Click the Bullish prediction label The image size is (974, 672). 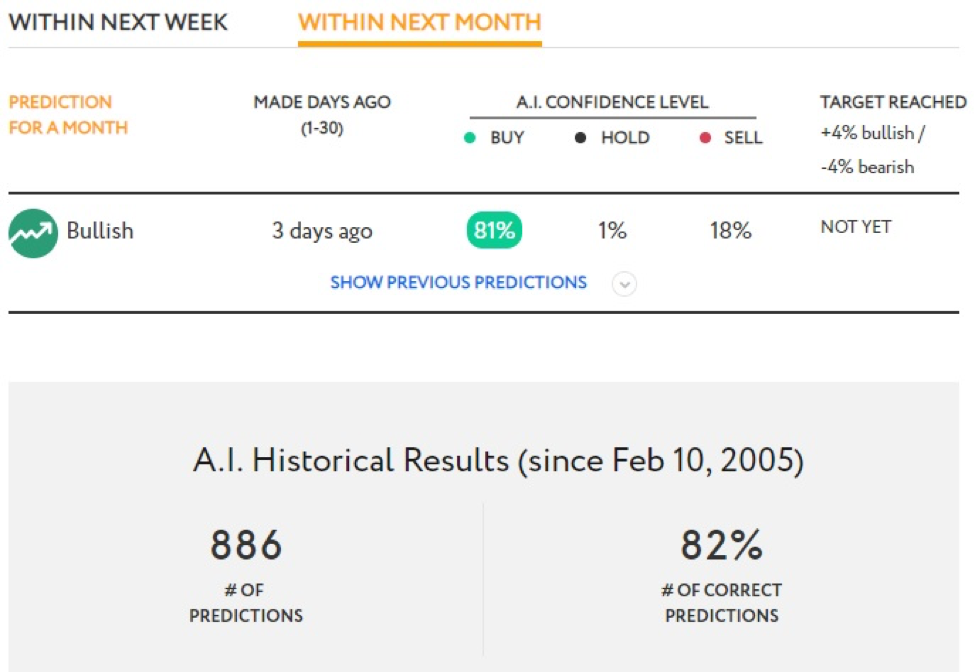tap(100, 230)
